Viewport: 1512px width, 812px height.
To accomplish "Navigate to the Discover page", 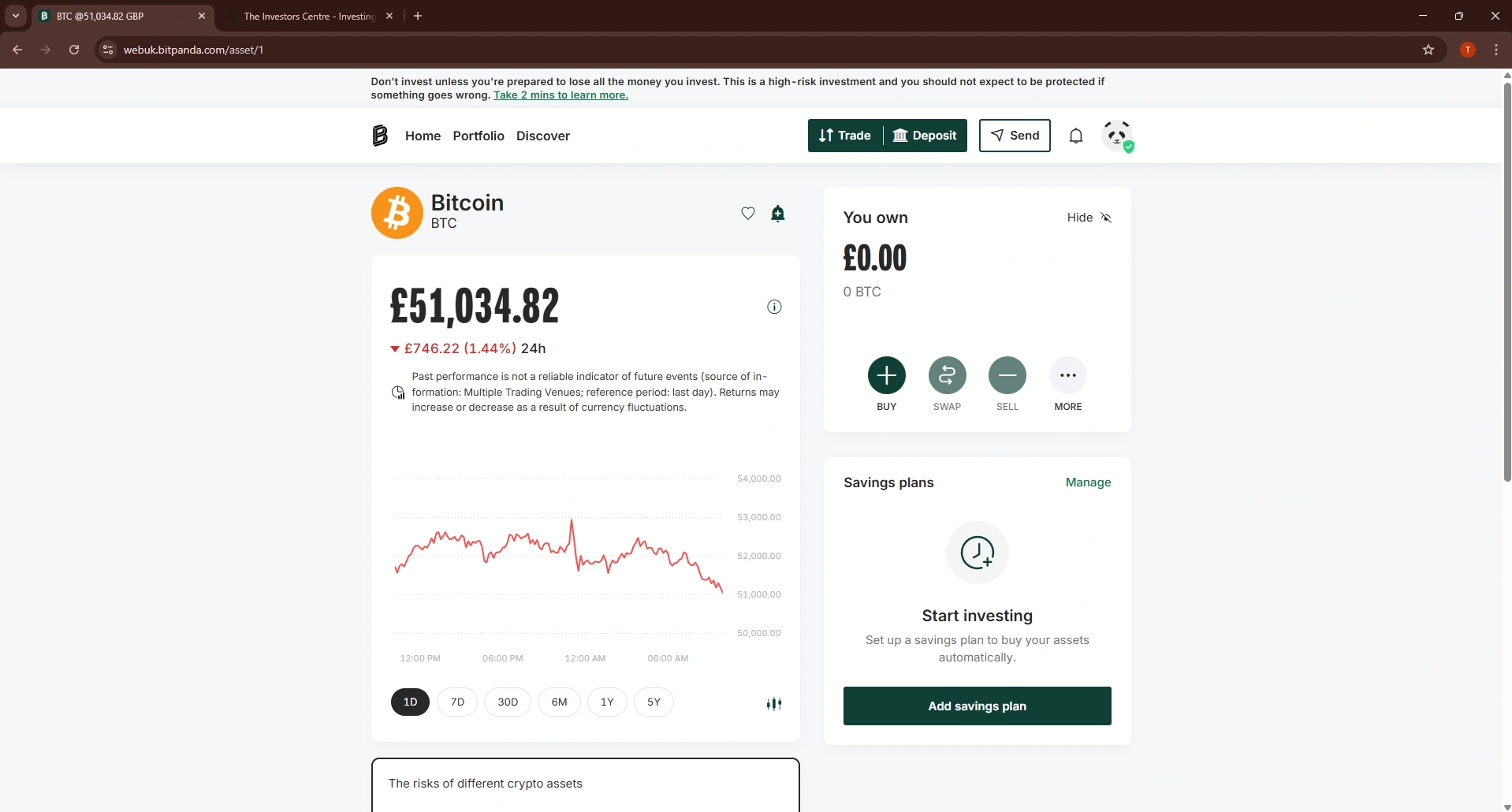I will (x=542, y=136).
